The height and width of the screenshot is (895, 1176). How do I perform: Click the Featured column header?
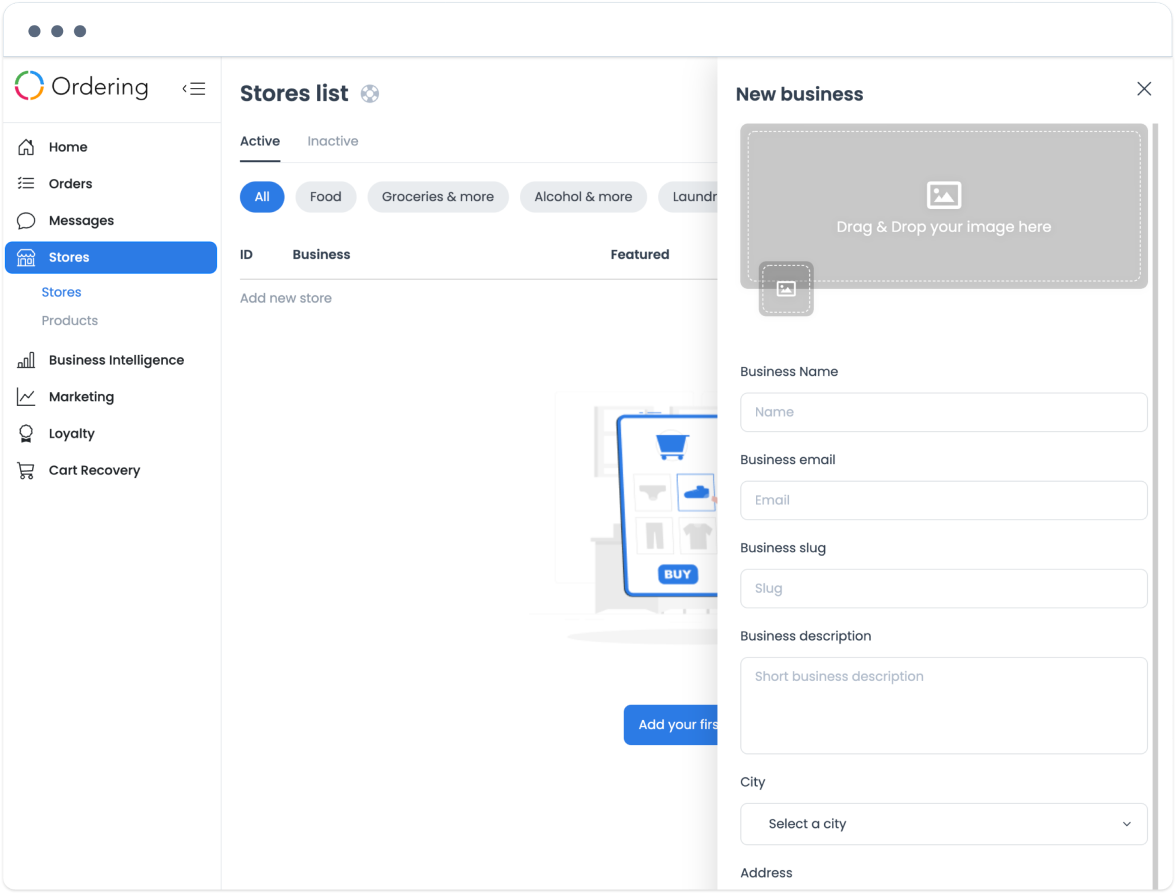point(640,254)
